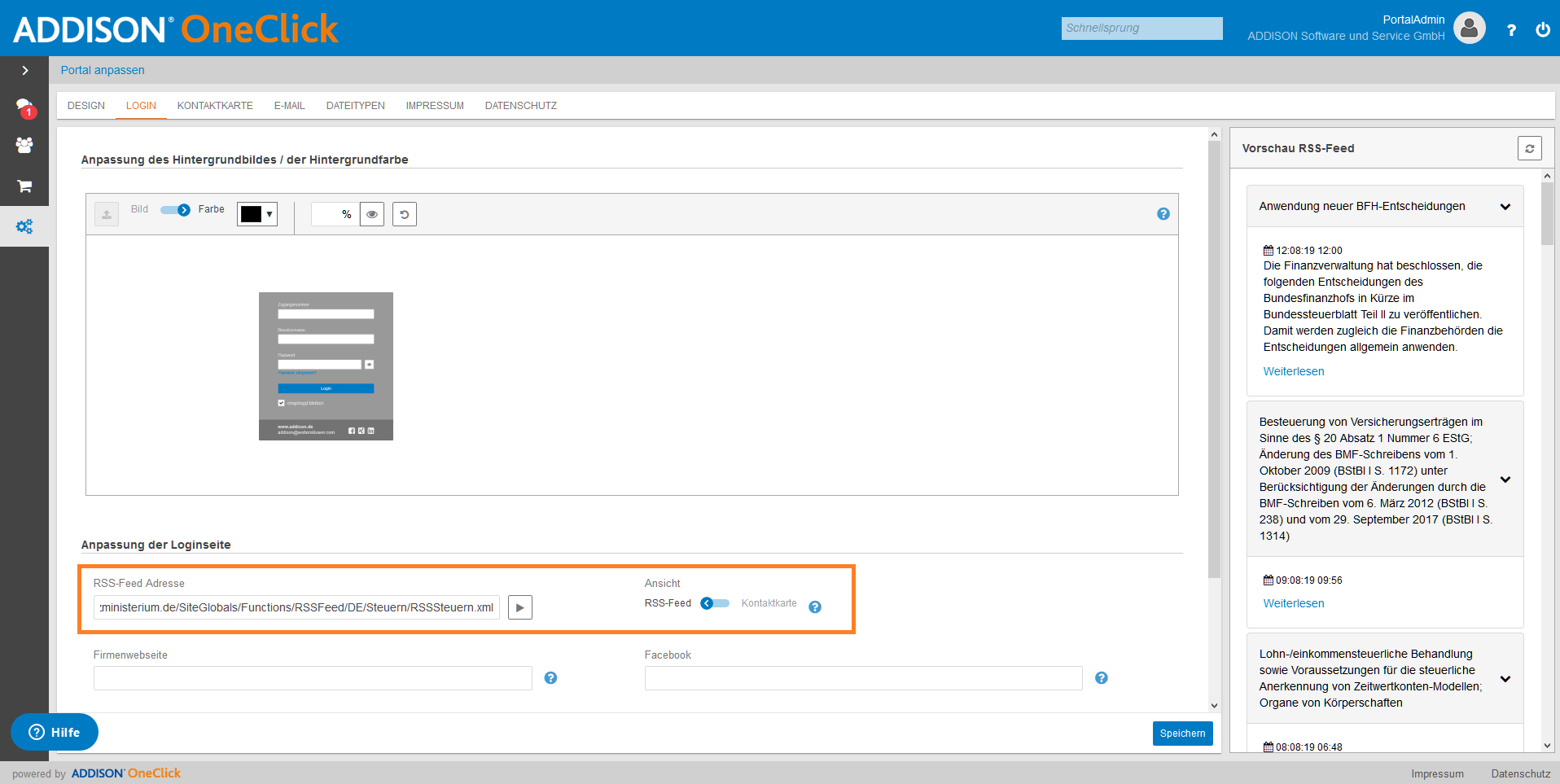The height and width of the screenshot is (784, 1560).
Task: Switch to the DESIGN tab
Action: click(x=86, y=106)
